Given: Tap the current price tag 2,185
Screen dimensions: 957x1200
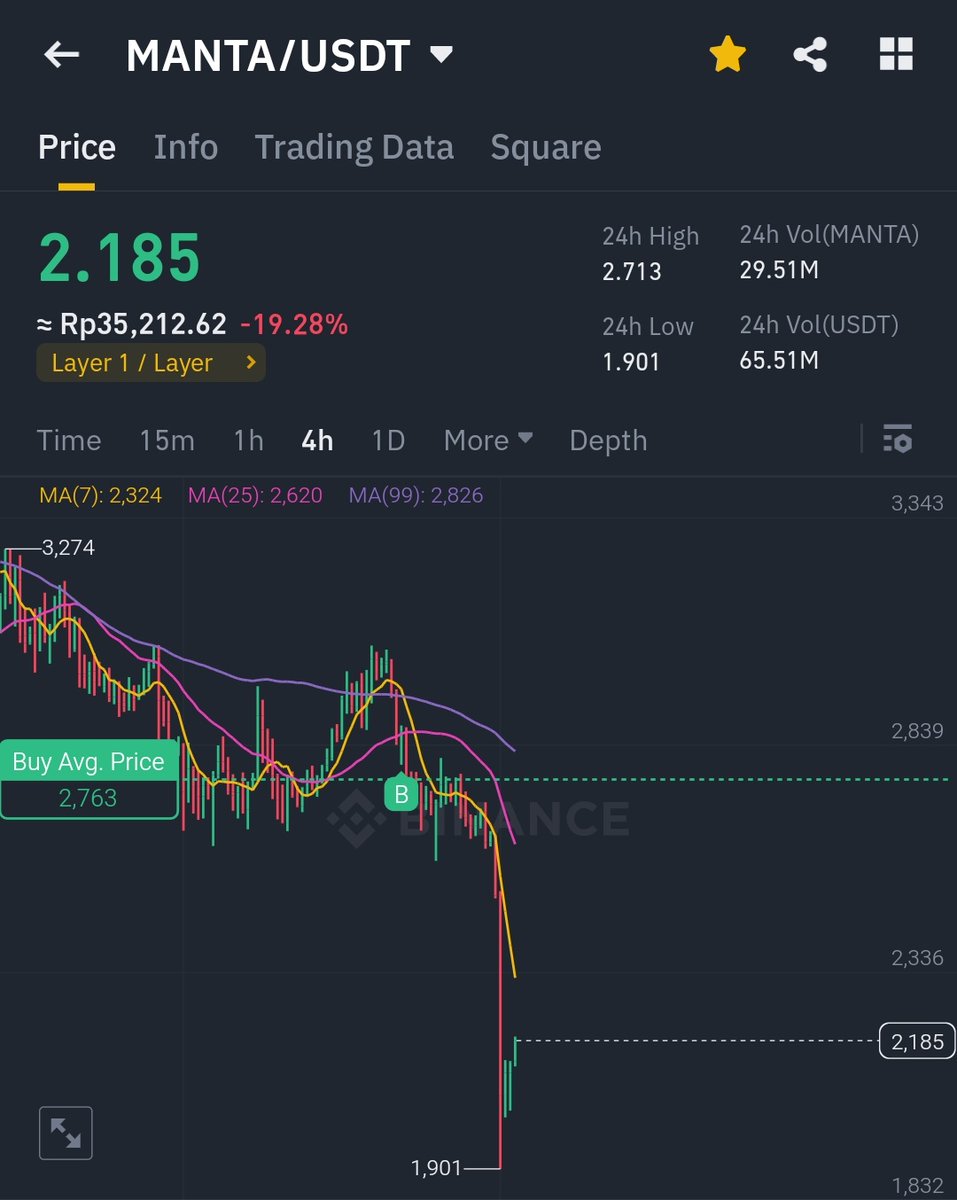Looking at the screenshot, I should 917,1042.
